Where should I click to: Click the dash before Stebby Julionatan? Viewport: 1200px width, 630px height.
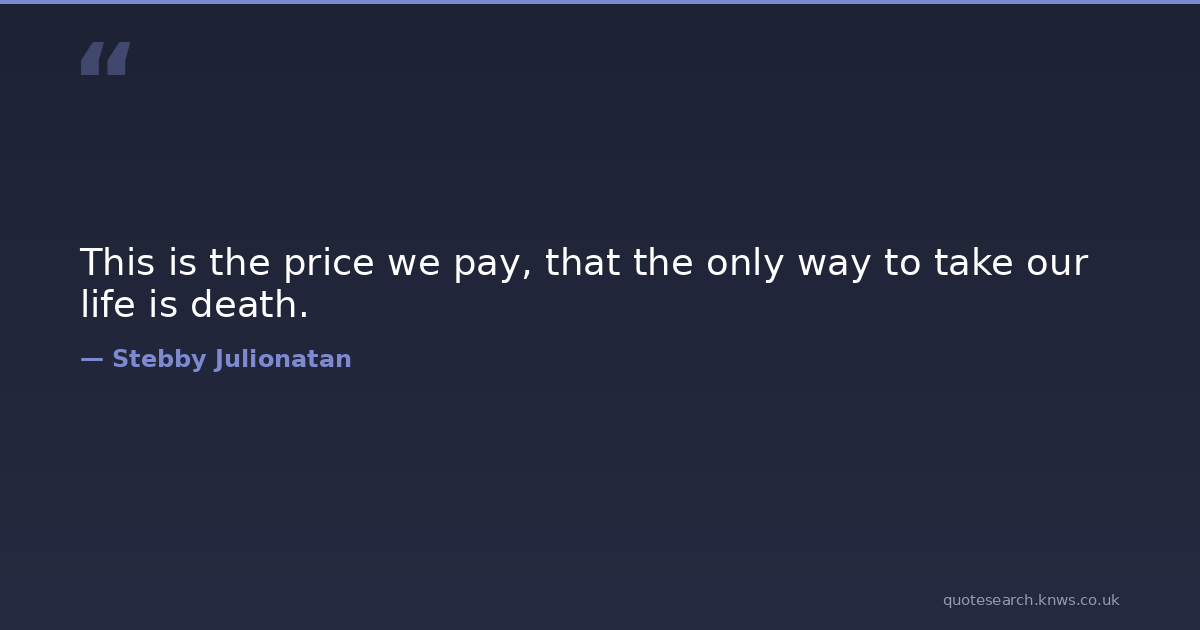pos(91,359)
